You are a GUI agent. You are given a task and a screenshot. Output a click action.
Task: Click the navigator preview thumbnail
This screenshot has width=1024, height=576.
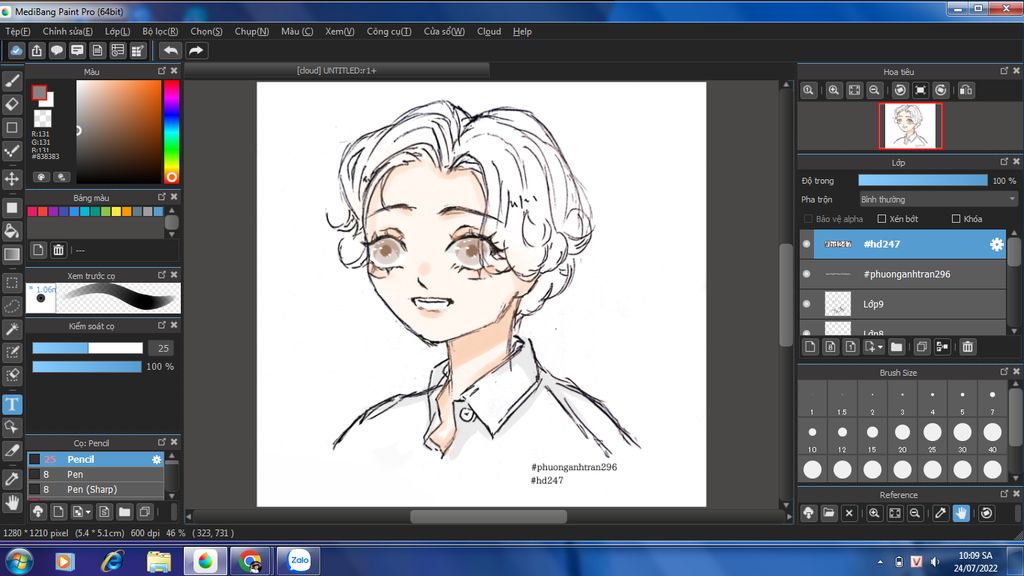pos(910,126)
